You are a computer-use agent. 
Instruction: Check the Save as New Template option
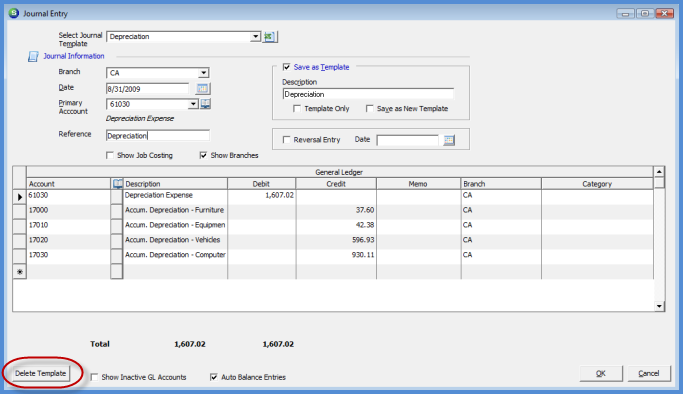coord(369,108)
